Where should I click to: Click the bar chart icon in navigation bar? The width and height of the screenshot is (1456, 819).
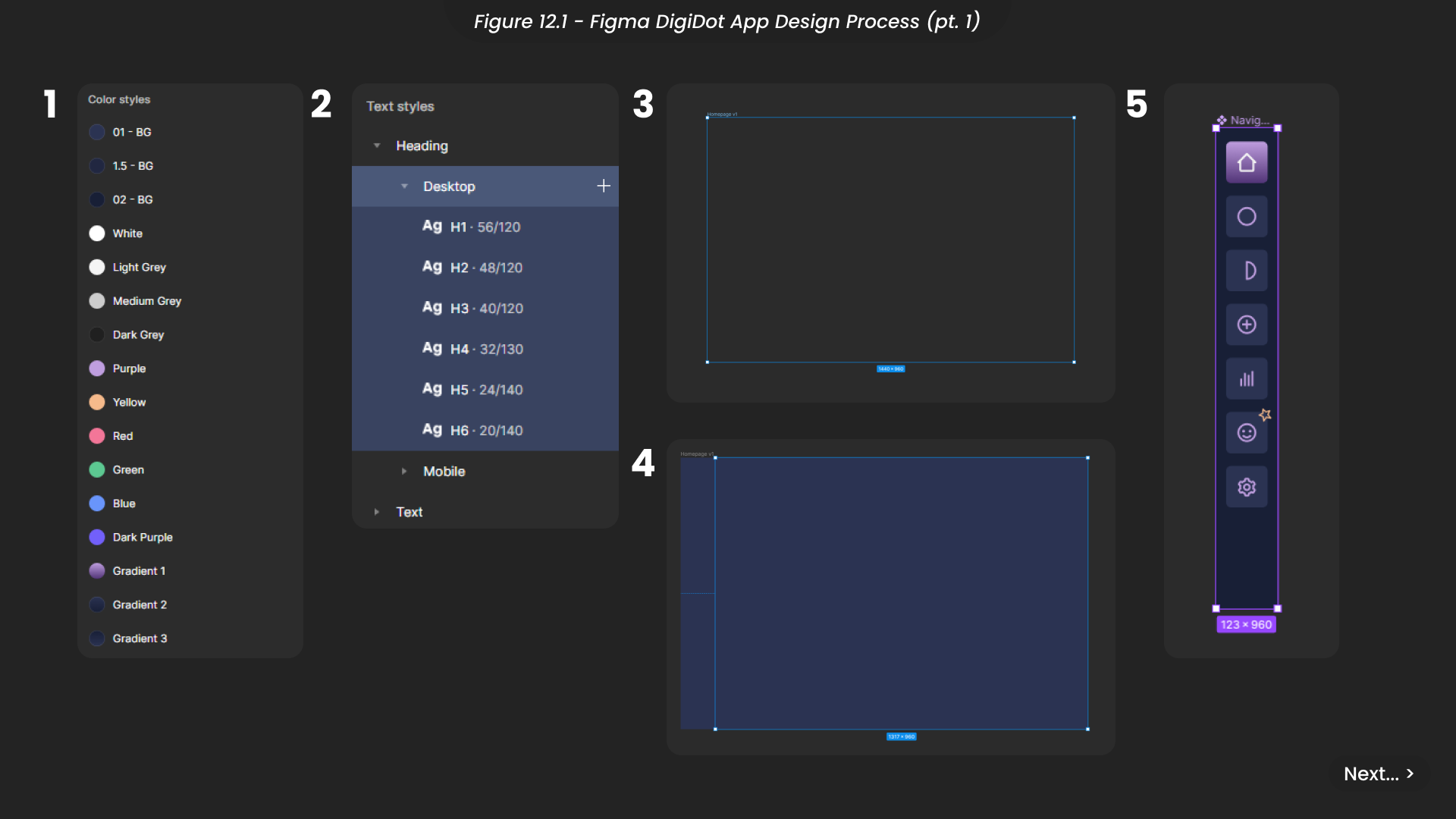1247,379
